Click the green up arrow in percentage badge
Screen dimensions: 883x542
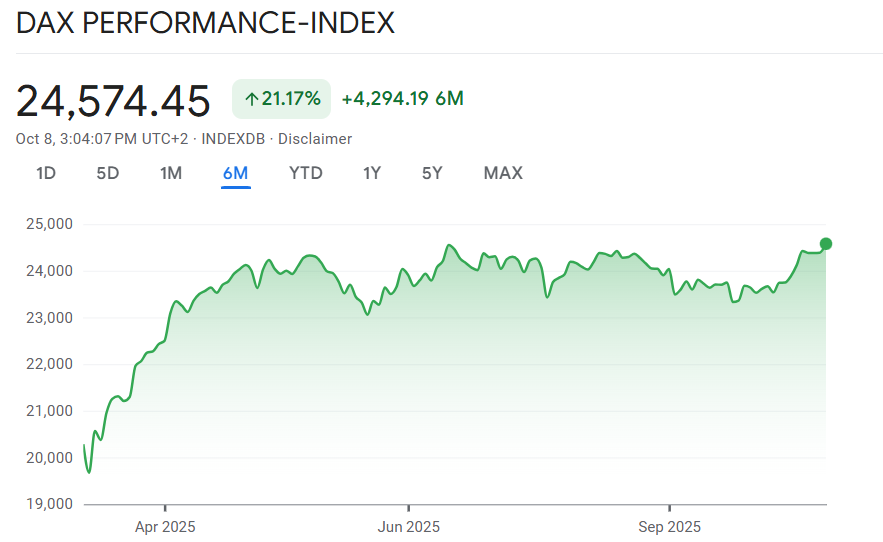253,99
